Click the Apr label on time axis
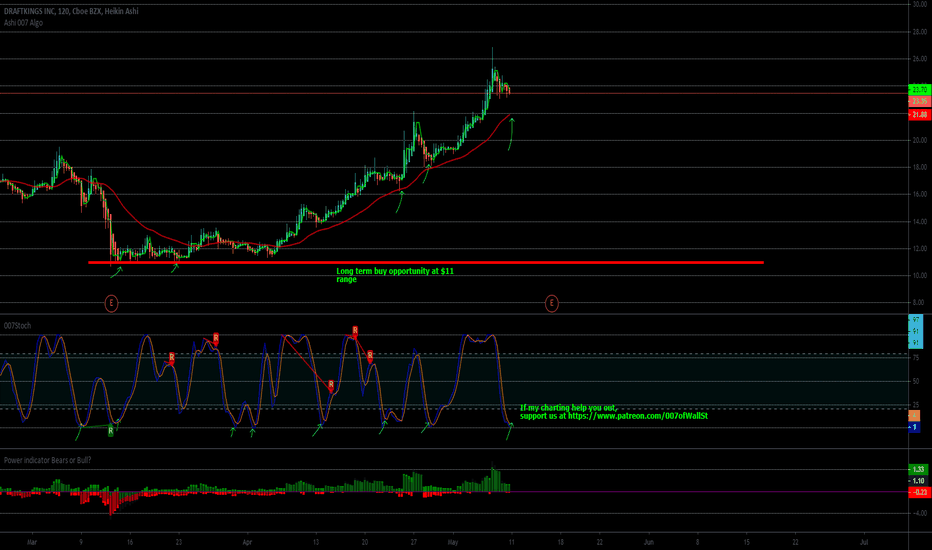Screen dimensions: 932x550 (x=247, y=542)
